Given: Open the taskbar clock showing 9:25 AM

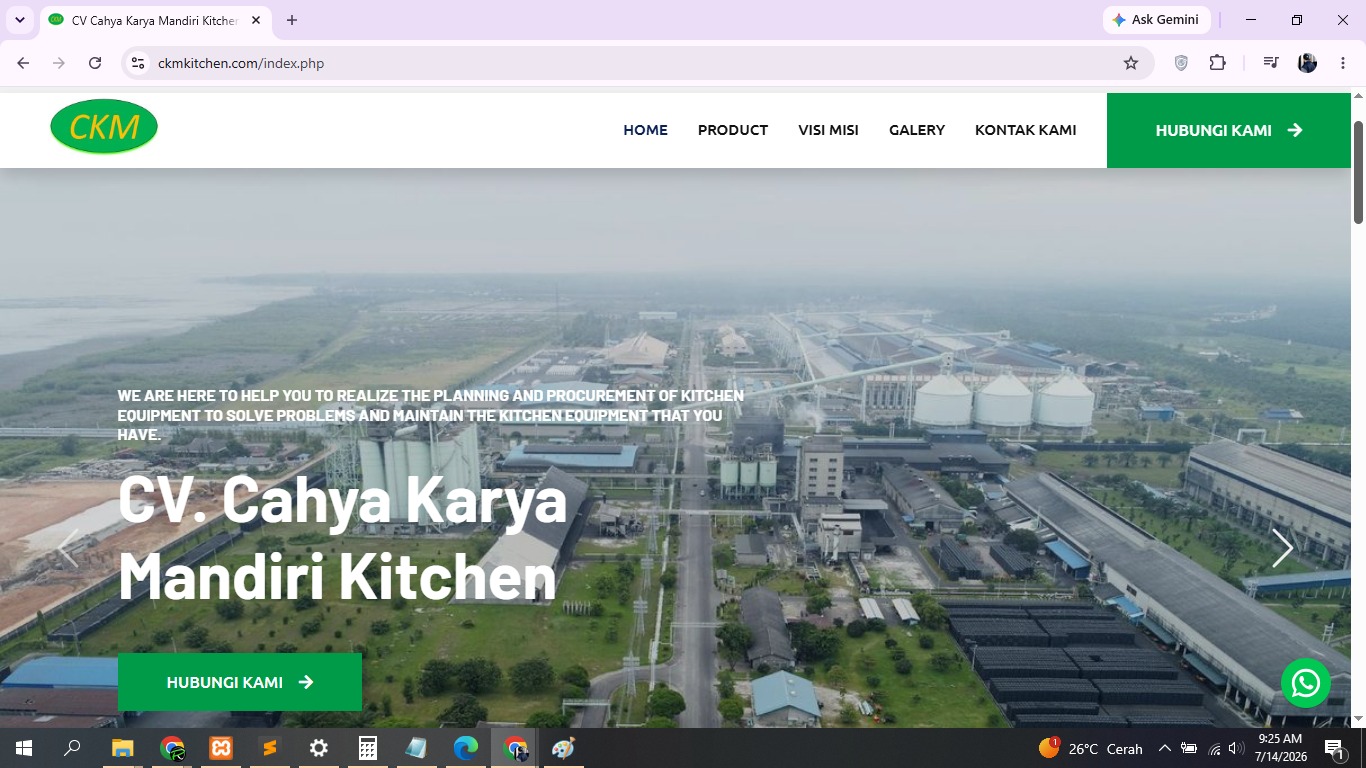Looking at the screenshot, I should pos(1280,748).
